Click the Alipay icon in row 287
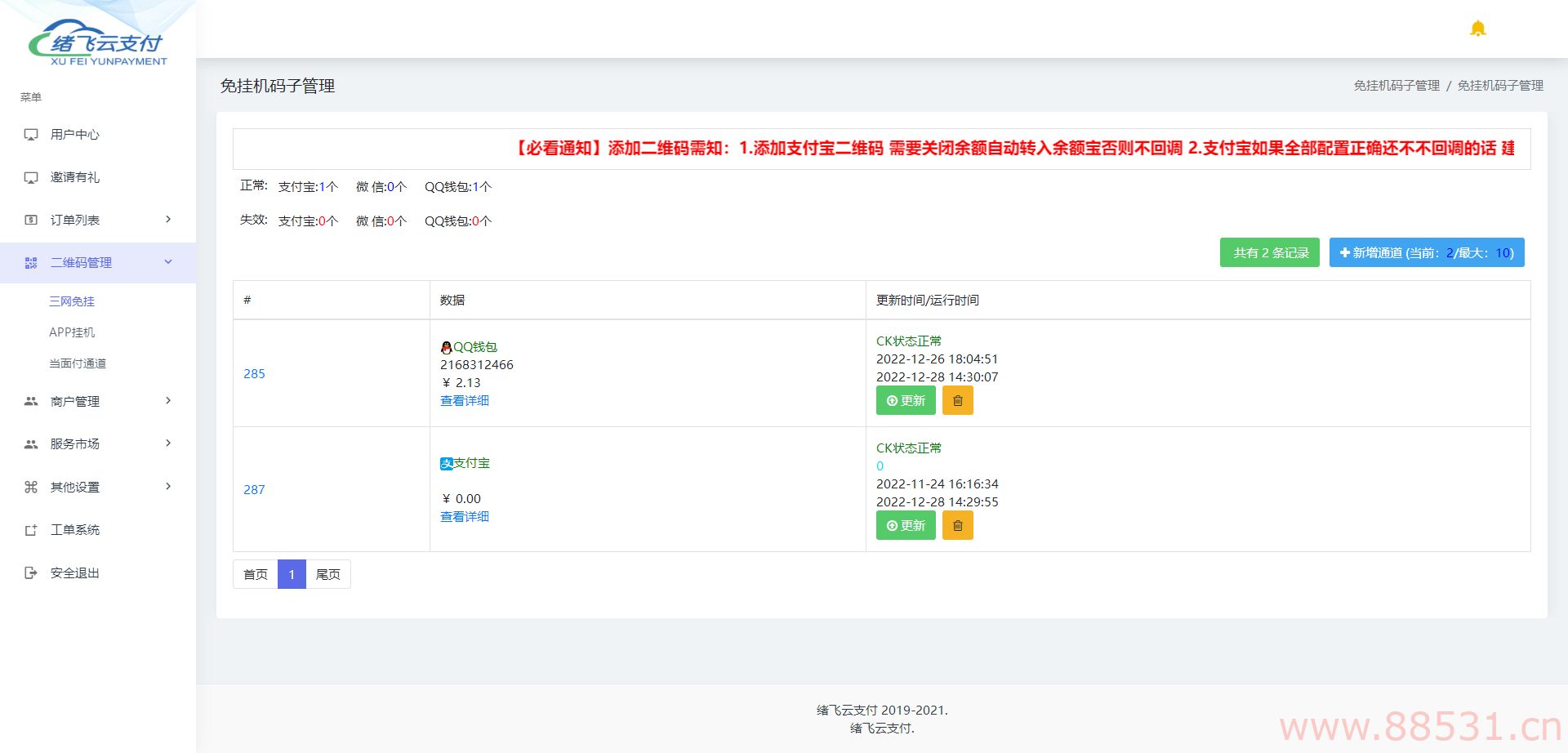The height and width of the screenshot is (753, 1568). 447,464
